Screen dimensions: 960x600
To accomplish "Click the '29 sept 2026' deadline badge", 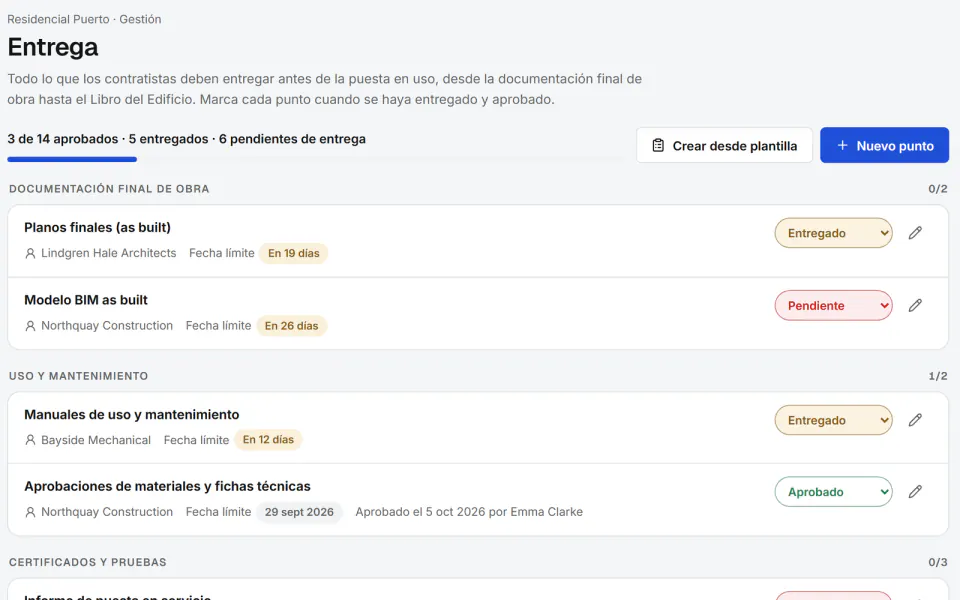I will (x=299, y=512).
